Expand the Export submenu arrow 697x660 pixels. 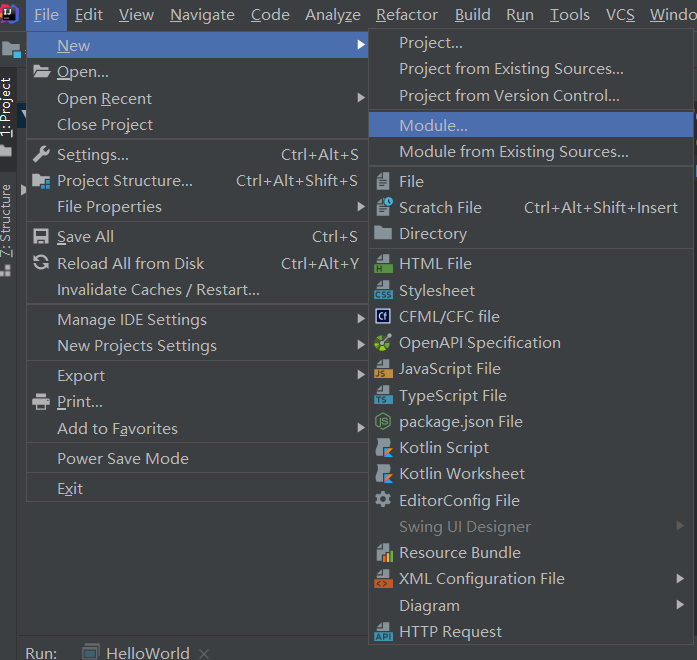(x=361, y=375)
